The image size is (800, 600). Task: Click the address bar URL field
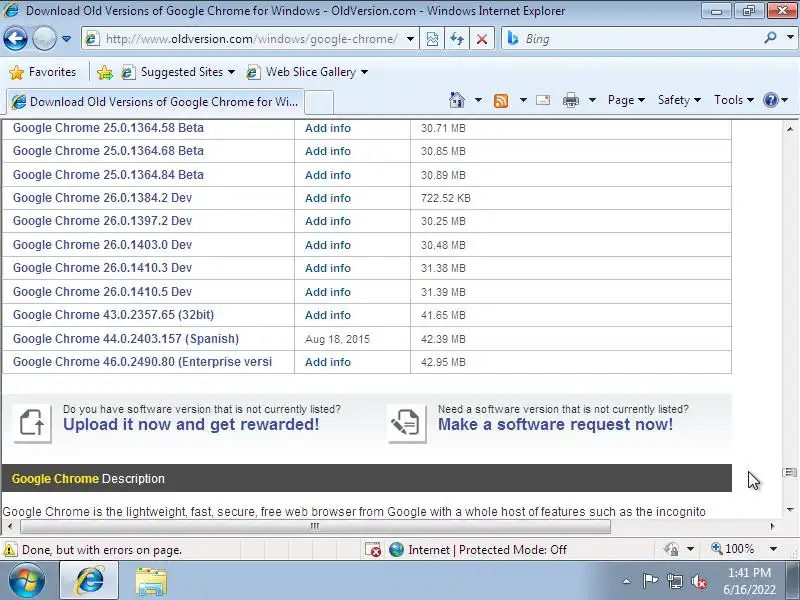[x=250, y=39]
